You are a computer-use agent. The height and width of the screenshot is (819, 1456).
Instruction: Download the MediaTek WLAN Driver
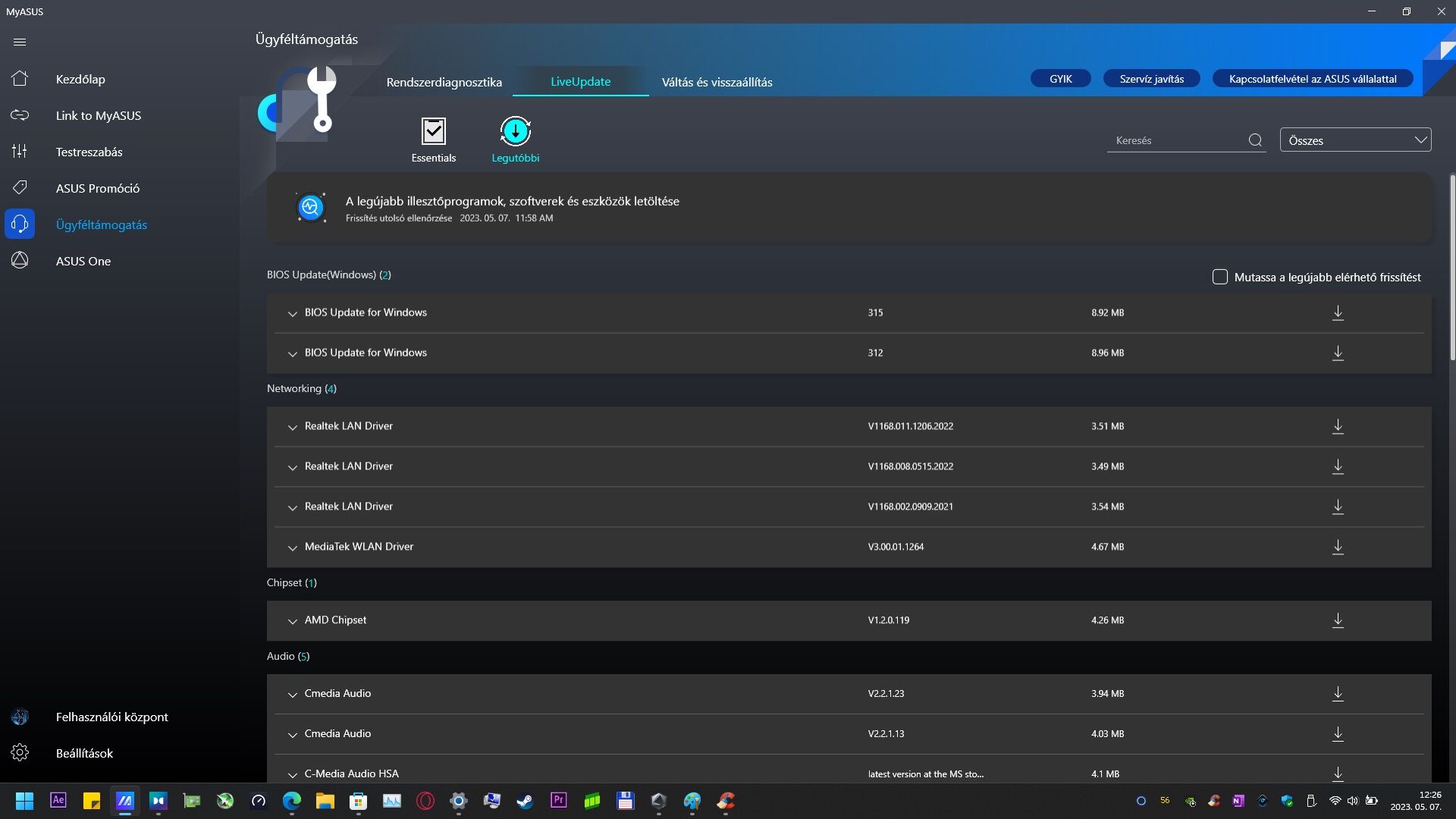1338,548
